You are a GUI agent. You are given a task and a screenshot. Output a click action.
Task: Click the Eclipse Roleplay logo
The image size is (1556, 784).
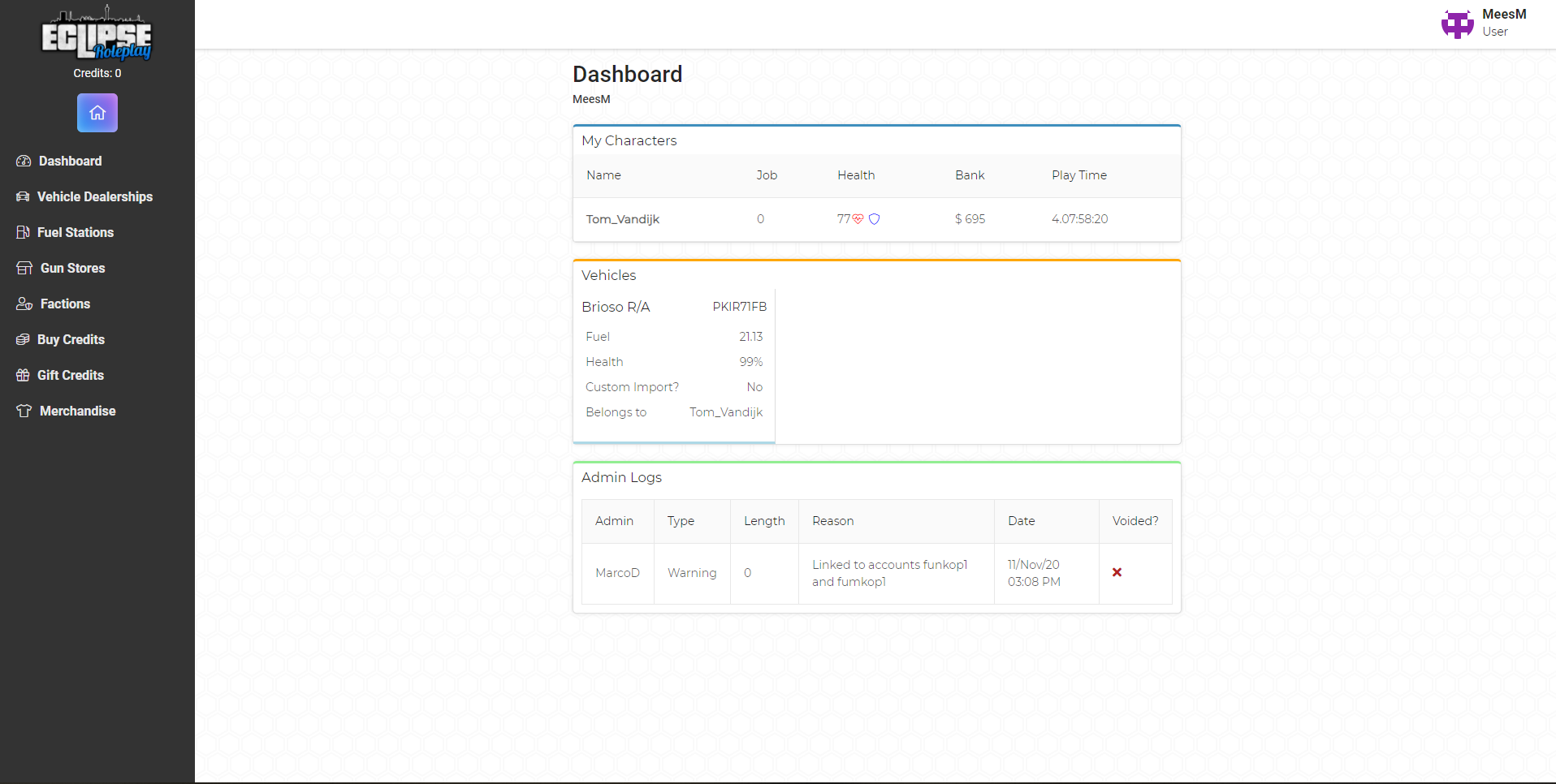click(97, 32)
